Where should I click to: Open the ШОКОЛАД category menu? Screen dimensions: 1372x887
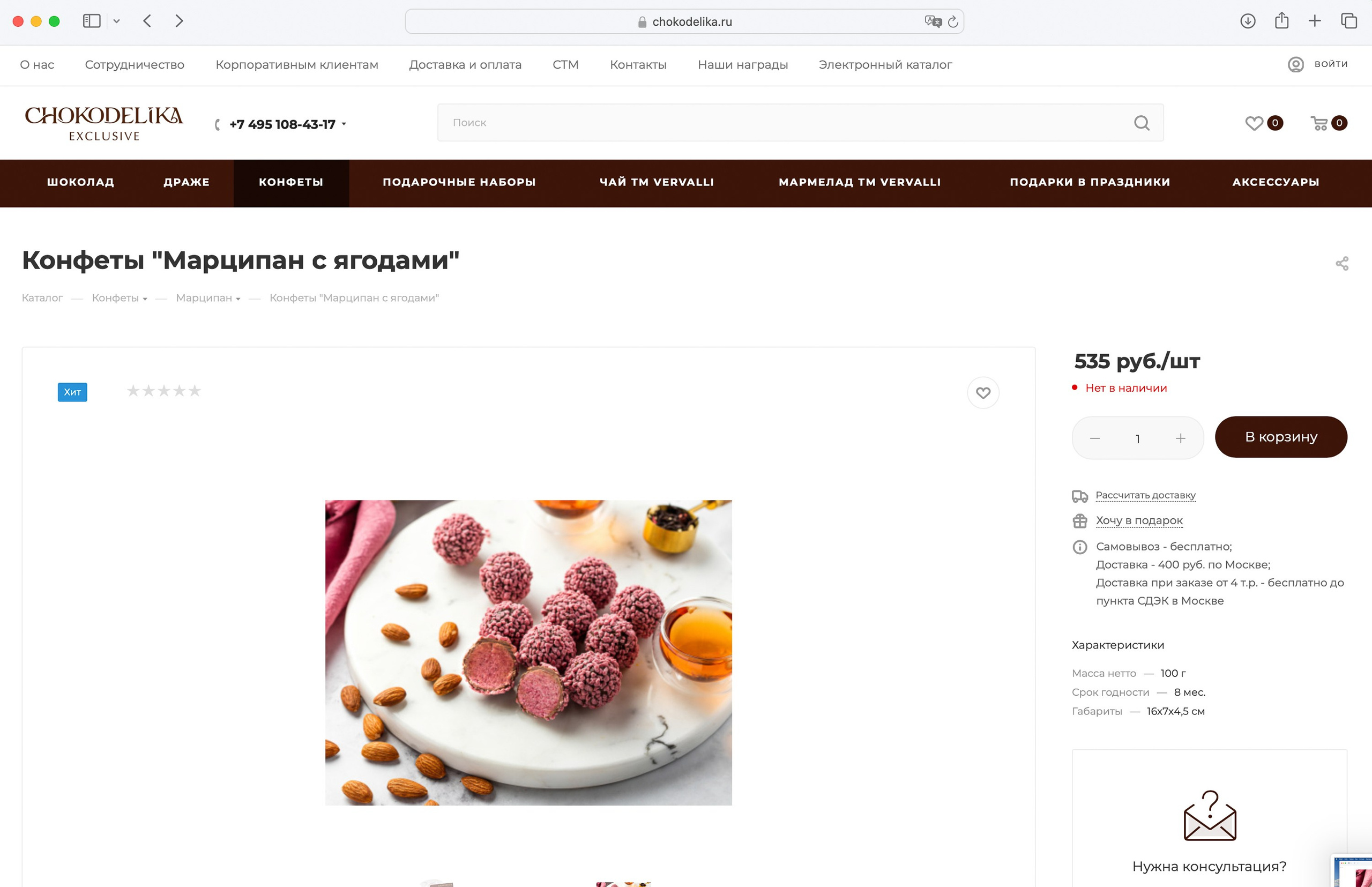(x=80, y=183)
